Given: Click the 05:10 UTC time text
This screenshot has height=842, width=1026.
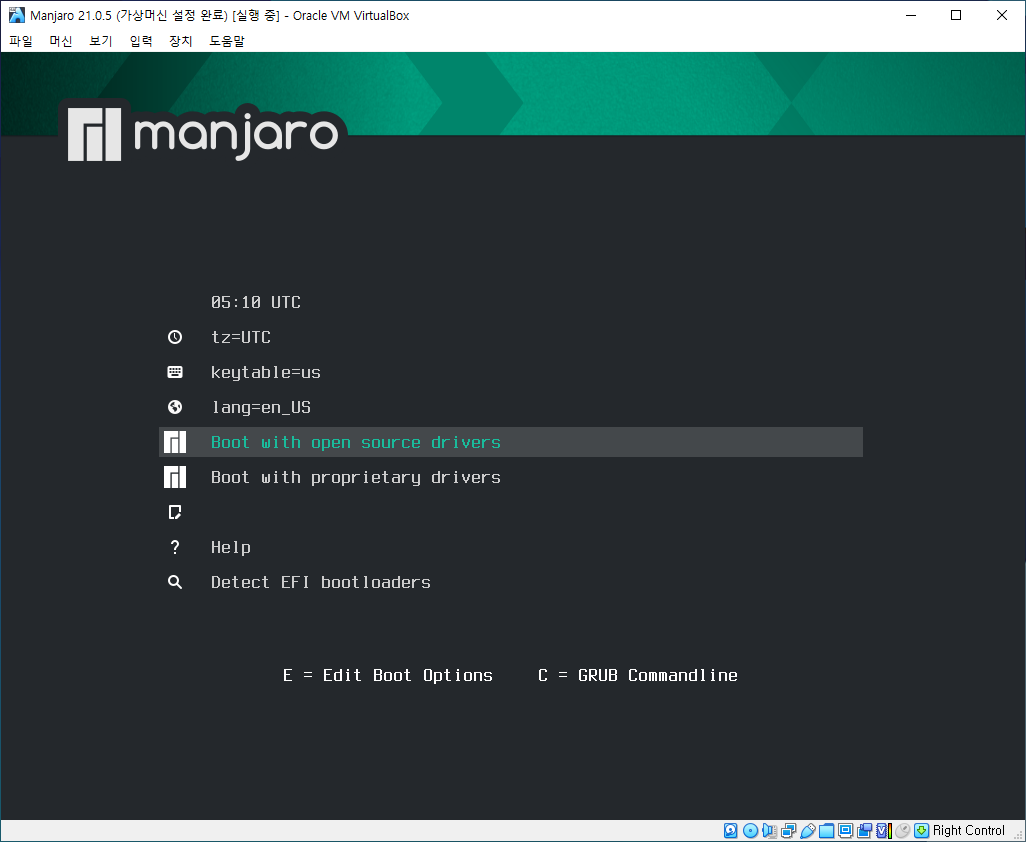Looking at the screenshot, I should point(256,302).
